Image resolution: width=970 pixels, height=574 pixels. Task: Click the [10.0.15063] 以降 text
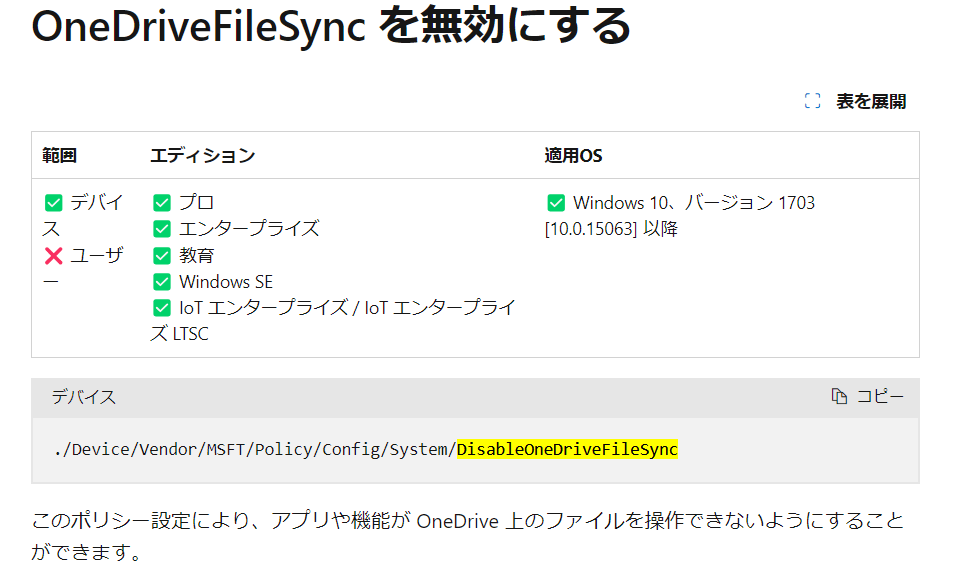coord(611,229)
